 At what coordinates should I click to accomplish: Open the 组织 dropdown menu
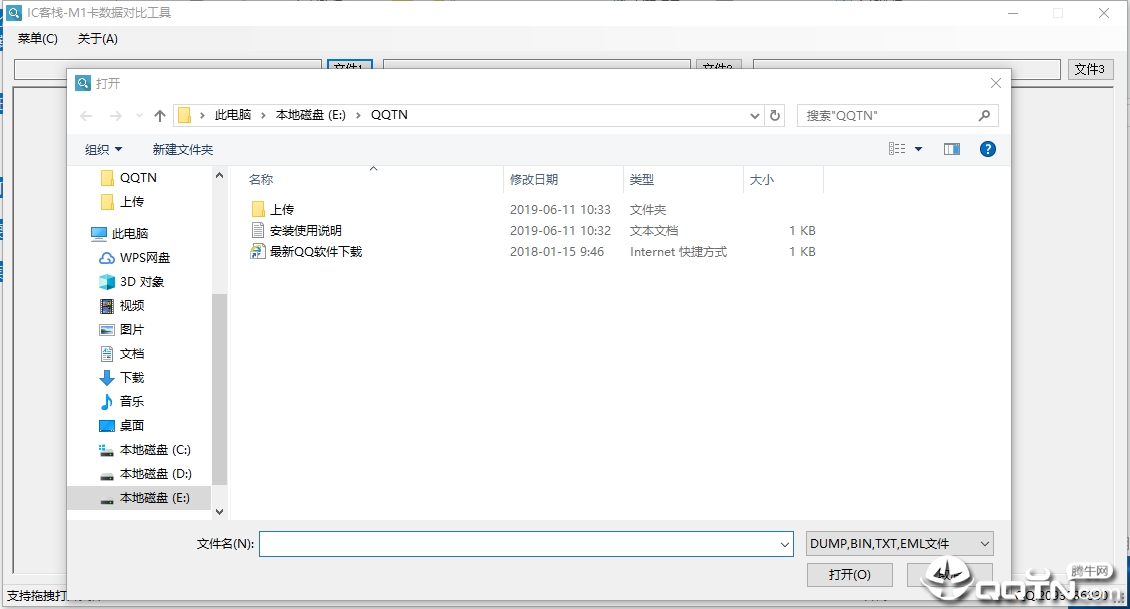point(104,149)
